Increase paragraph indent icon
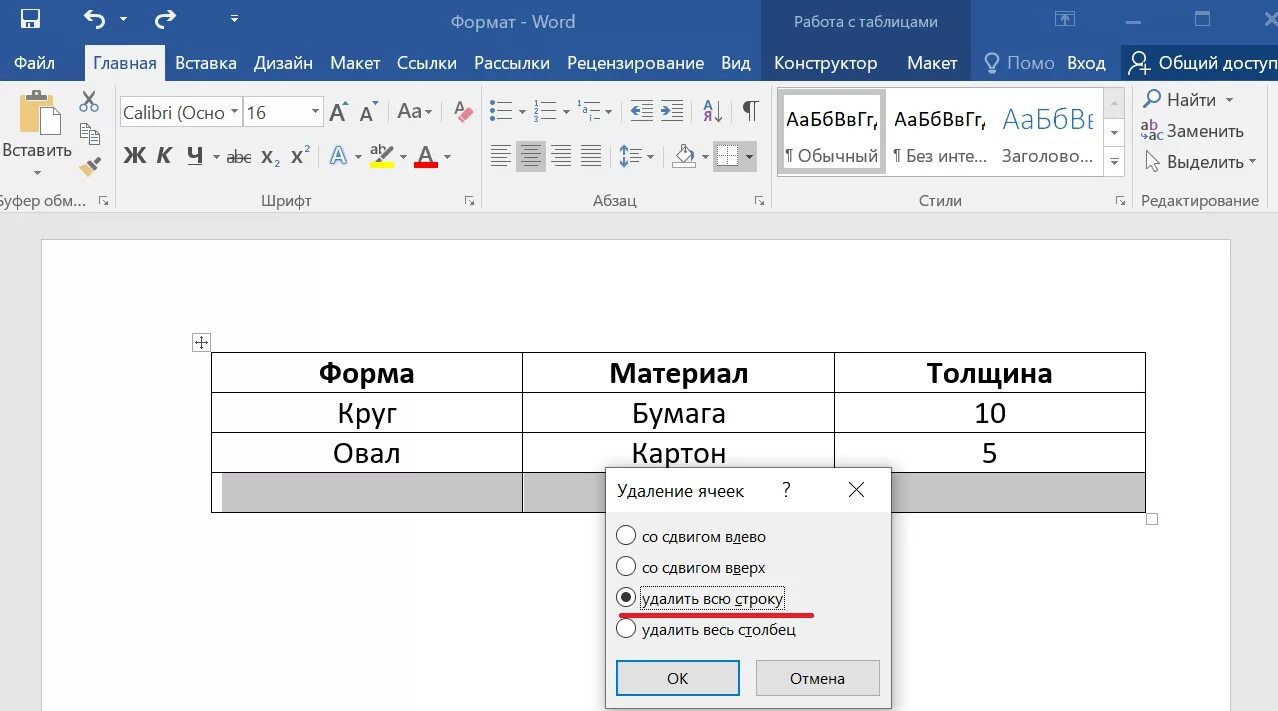The width and height of the screenshot is (1278, 711). tap(672, 111)
